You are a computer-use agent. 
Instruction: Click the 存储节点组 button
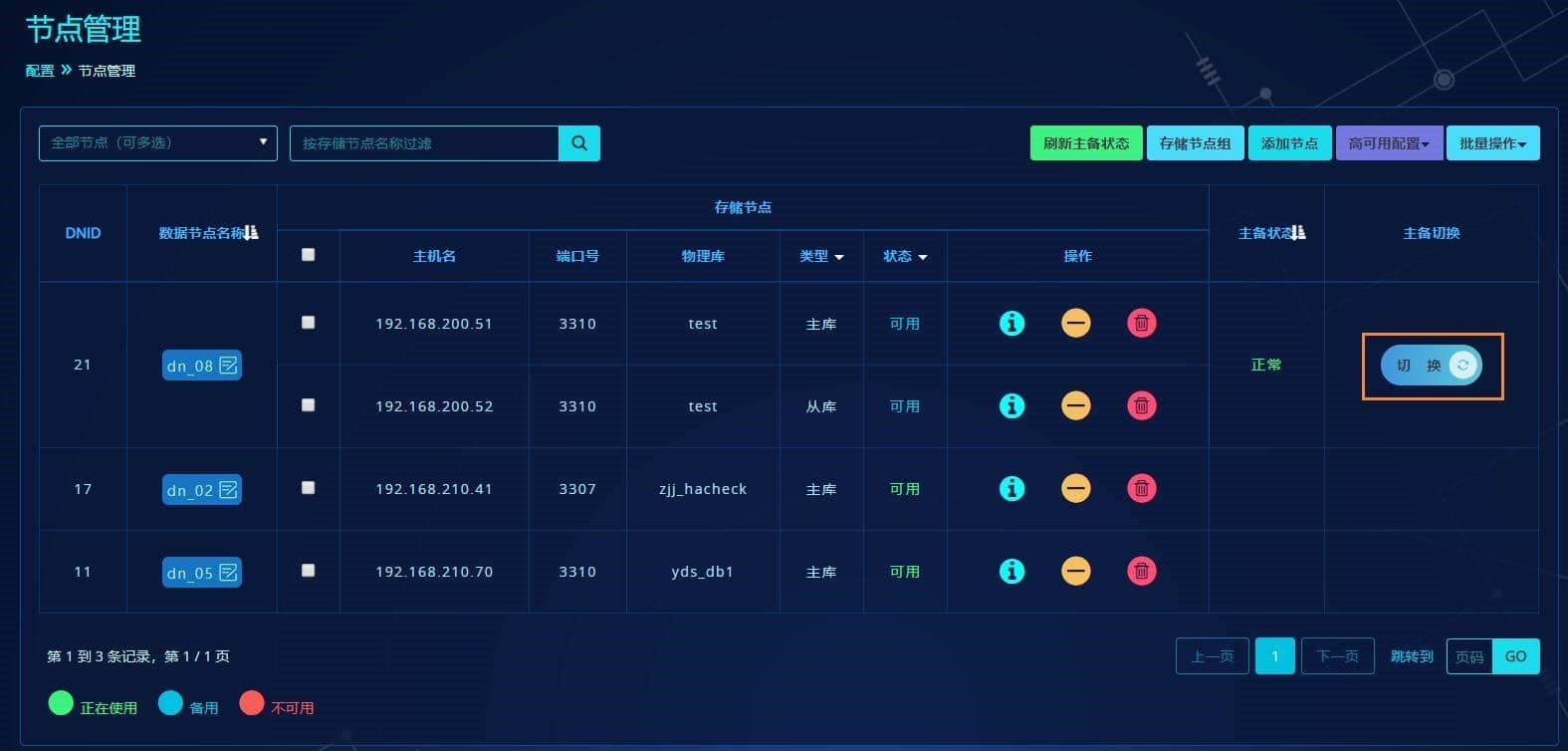point(1195,143)
